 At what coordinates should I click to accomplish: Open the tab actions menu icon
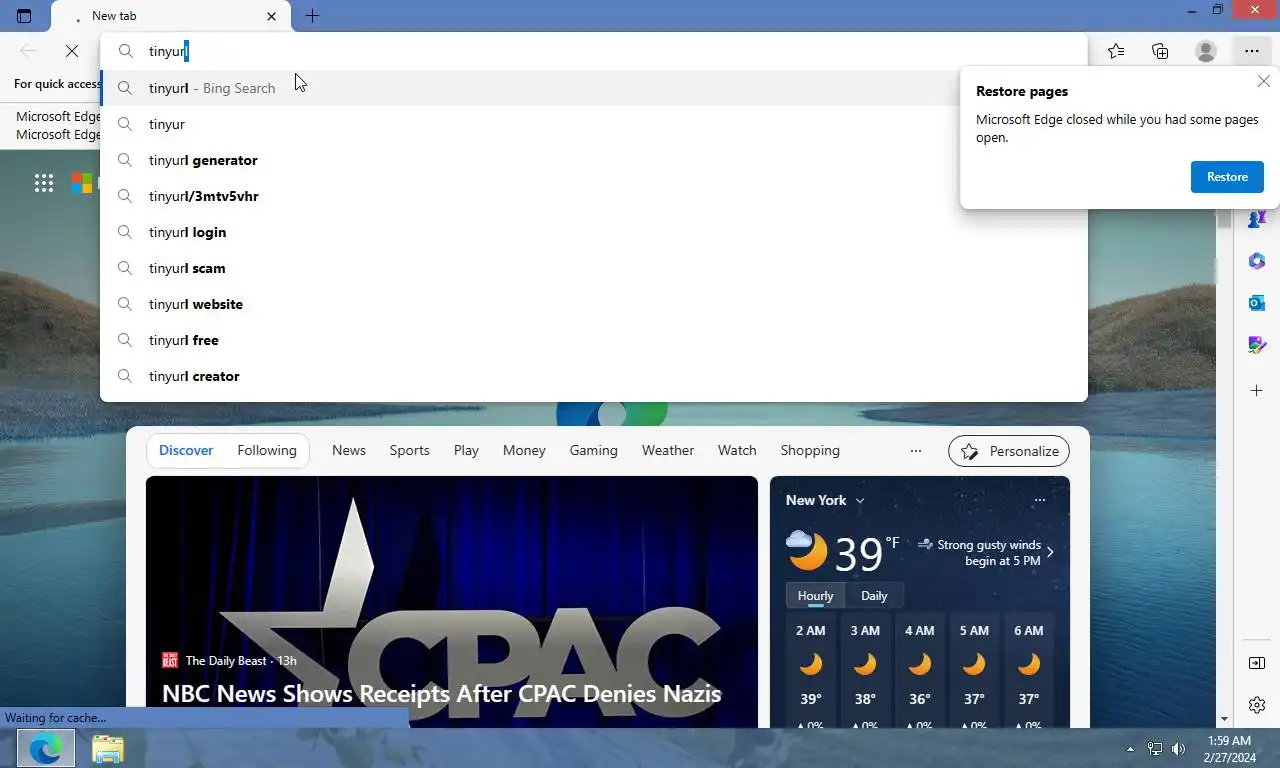pos(24,16)
